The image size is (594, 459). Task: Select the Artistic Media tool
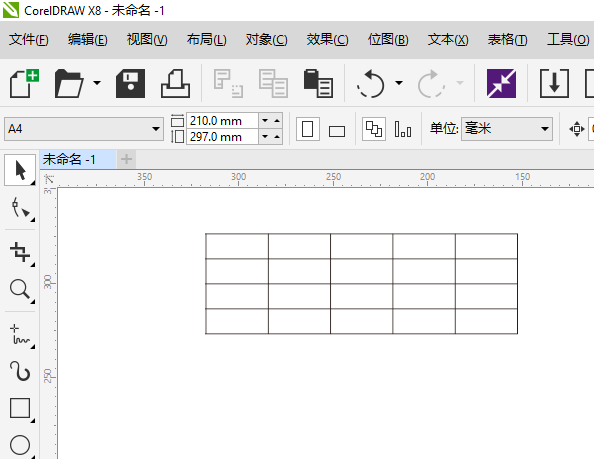tap(20, 371)
